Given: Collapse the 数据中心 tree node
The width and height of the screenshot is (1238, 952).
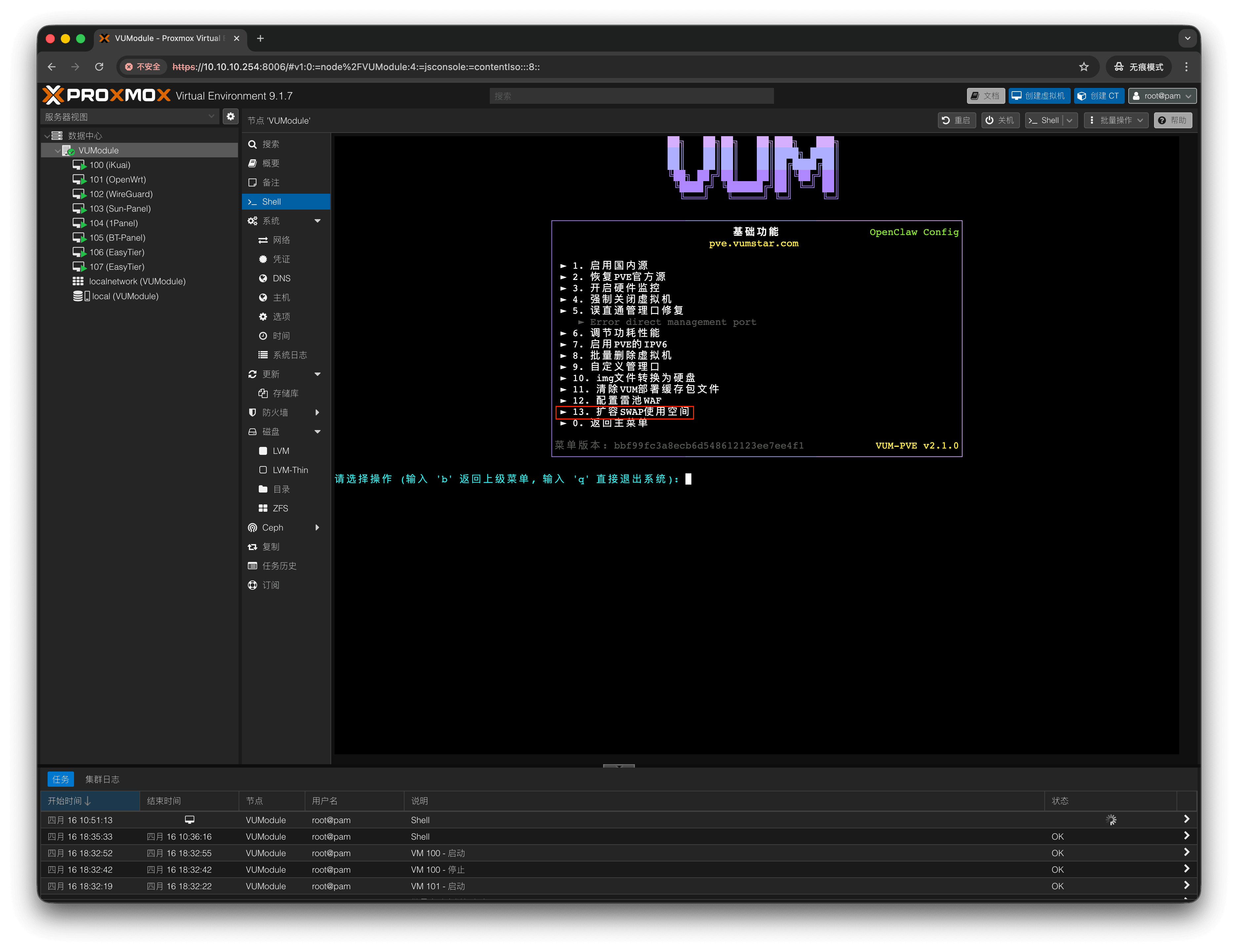Looking at the screenshot, I should tap(47, 136).
